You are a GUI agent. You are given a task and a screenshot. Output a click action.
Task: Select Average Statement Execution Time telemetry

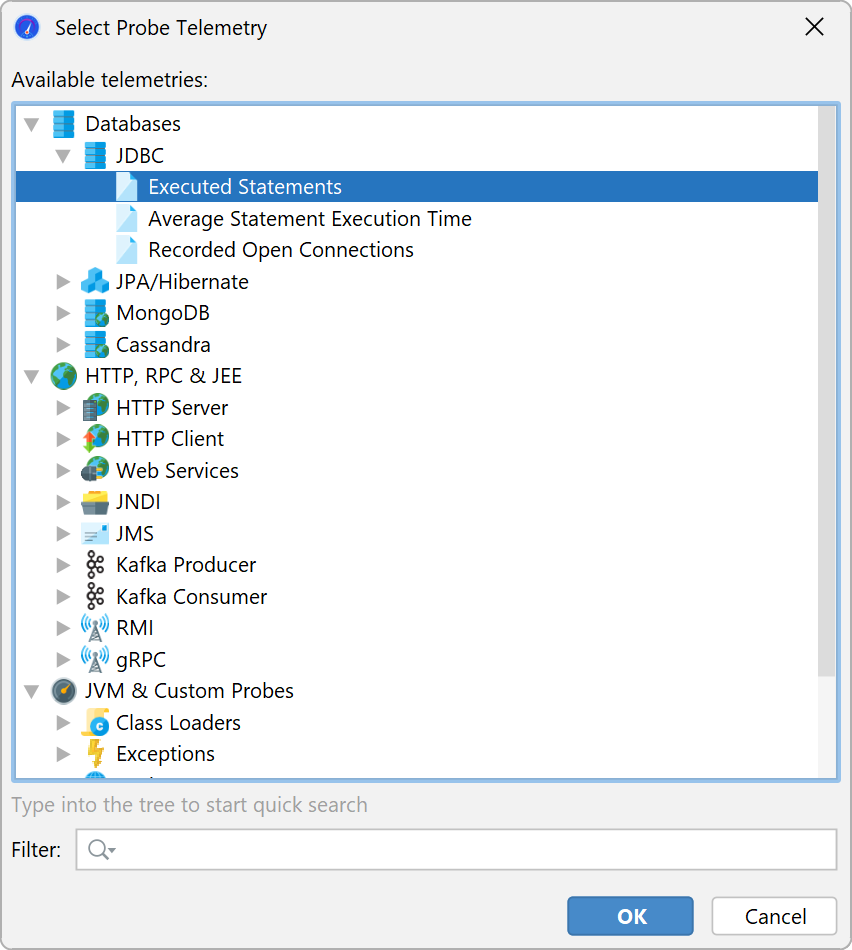point(309,219)
